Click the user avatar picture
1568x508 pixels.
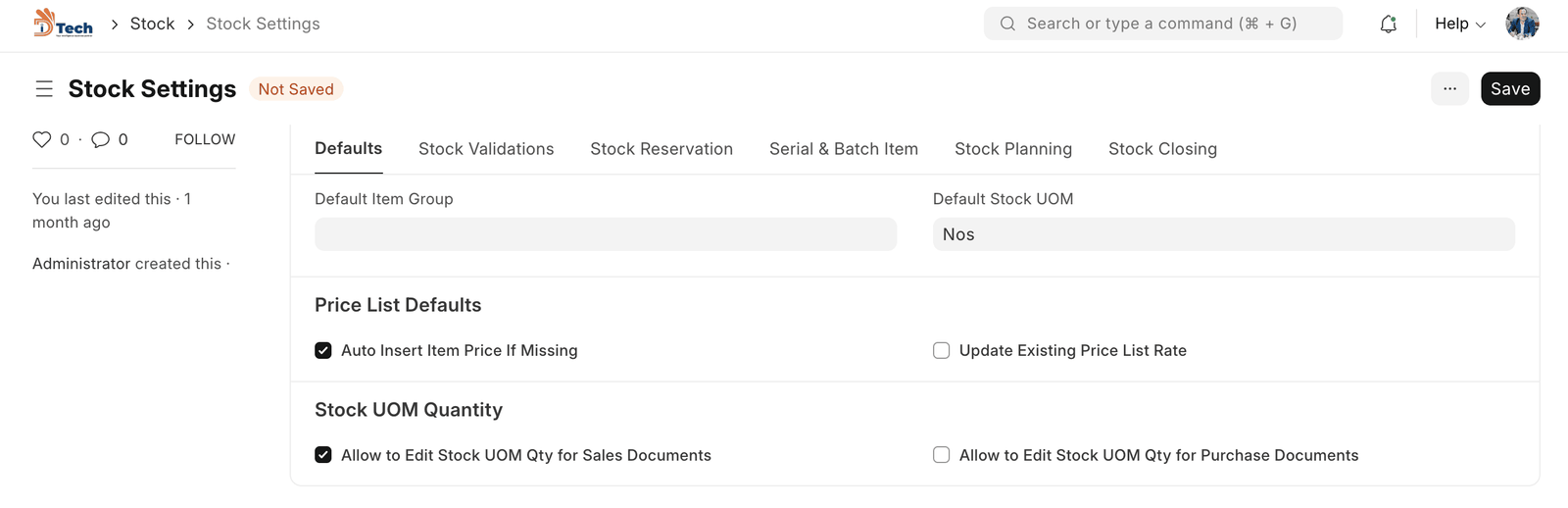click(x=1522, y=24)
